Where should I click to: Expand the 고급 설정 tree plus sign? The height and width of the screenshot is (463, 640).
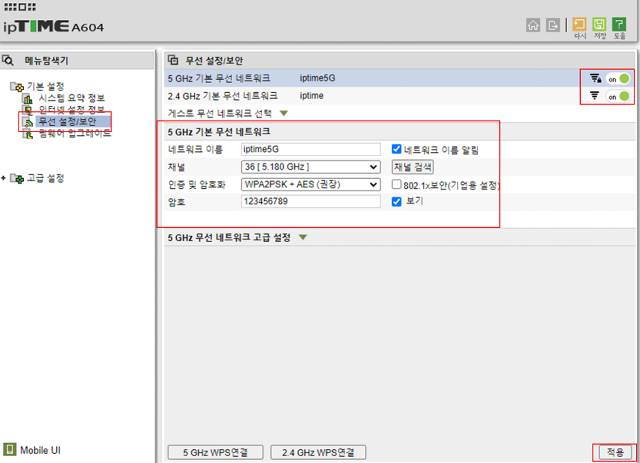[x=4, y=178]
